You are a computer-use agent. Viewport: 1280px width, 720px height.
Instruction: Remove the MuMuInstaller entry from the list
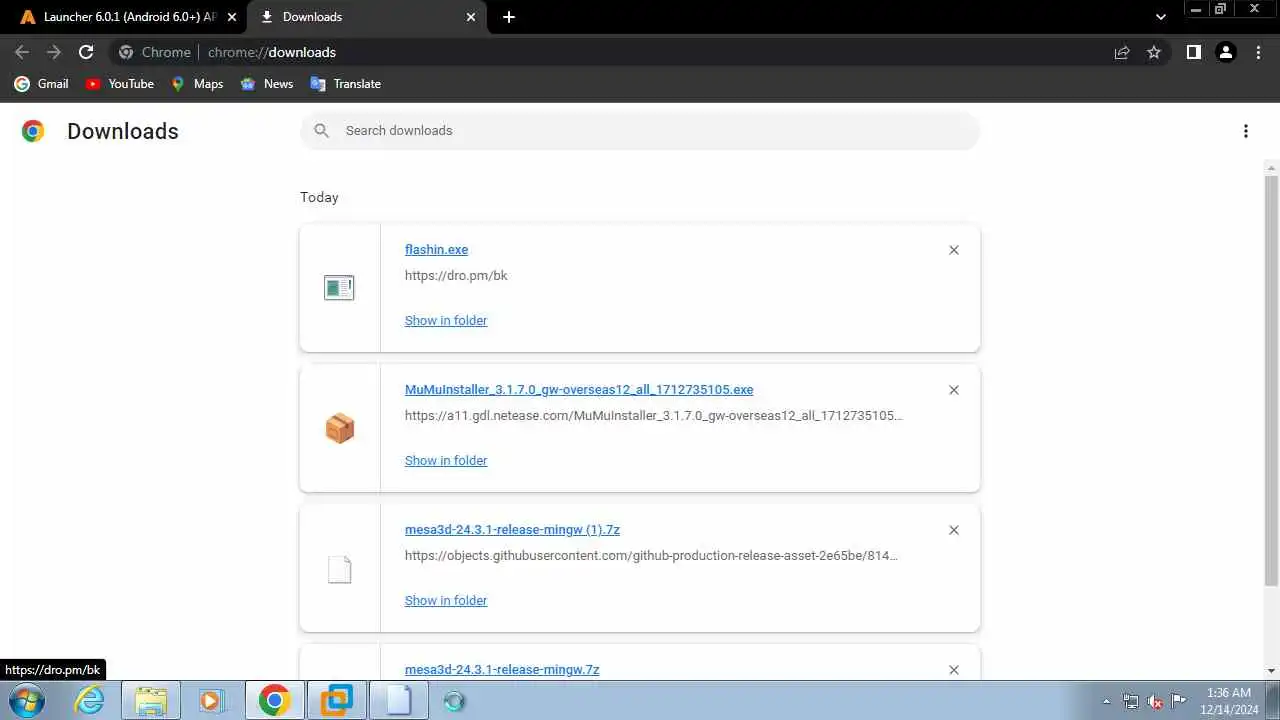point(954,390)
